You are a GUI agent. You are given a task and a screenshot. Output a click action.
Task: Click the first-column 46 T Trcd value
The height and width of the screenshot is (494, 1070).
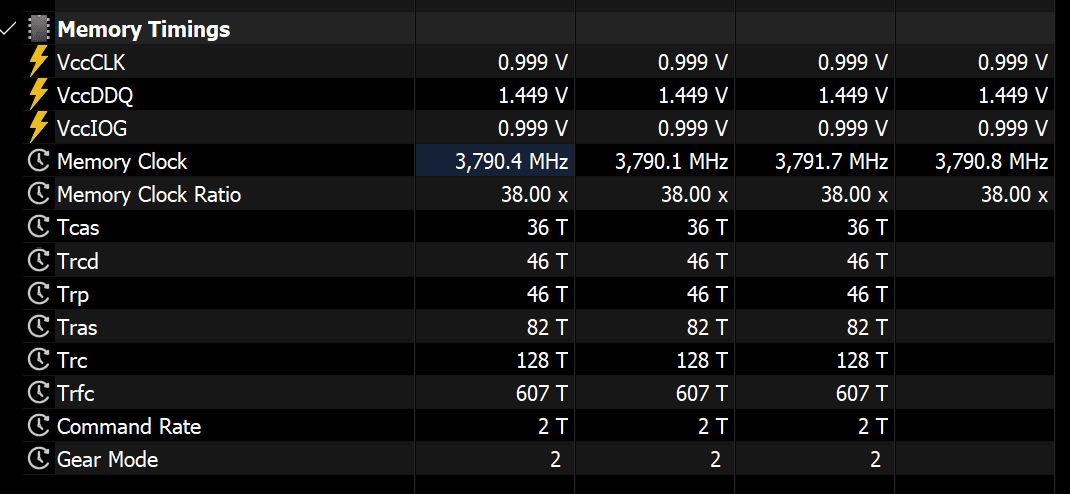(547, 261)
